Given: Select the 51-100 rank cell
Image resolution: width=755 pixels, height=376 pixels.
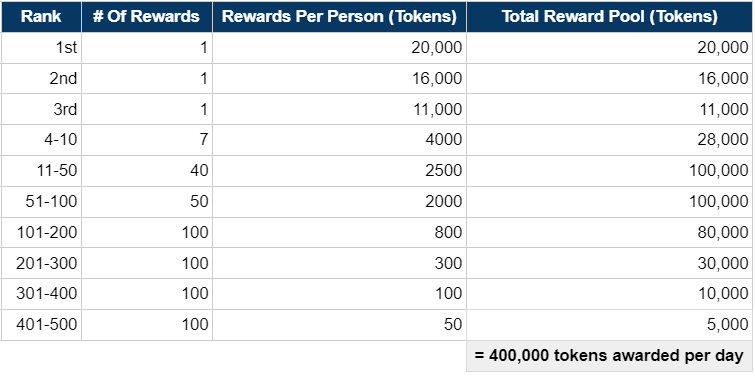Looking at the screenshot, I should coord(41,202).
